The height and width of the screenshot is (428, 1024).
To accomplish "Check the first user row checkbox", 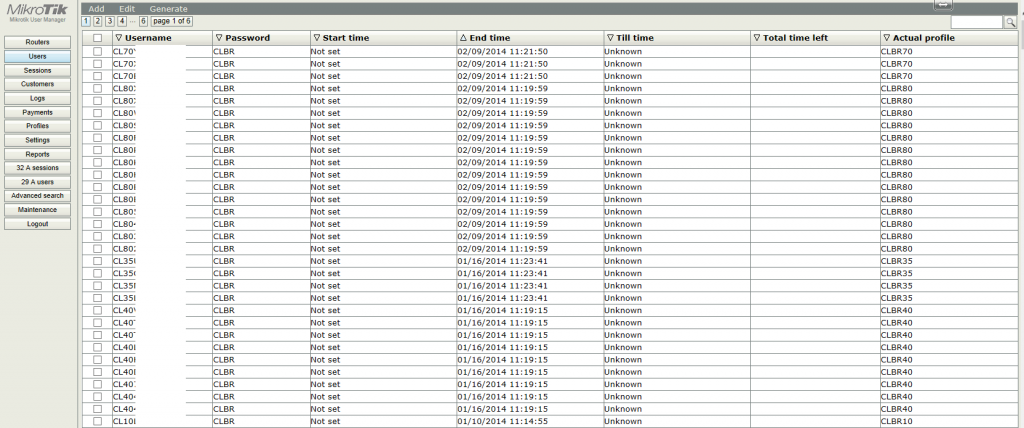I will click(97, 51).
